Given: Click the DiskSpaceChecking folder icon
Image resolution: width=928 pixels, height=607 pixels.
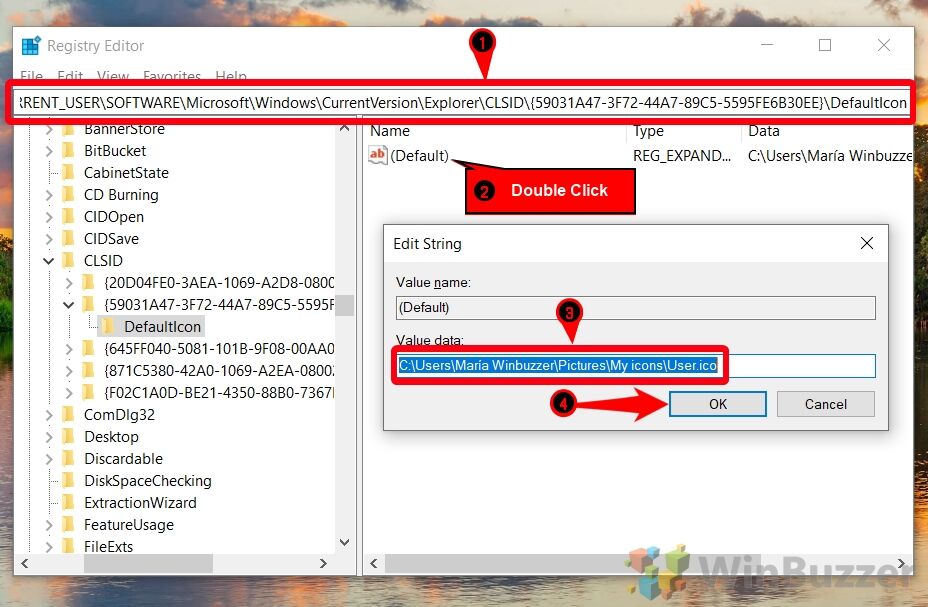Looking at the screenshot, I should pyautogui.click(x=69, y=480).
